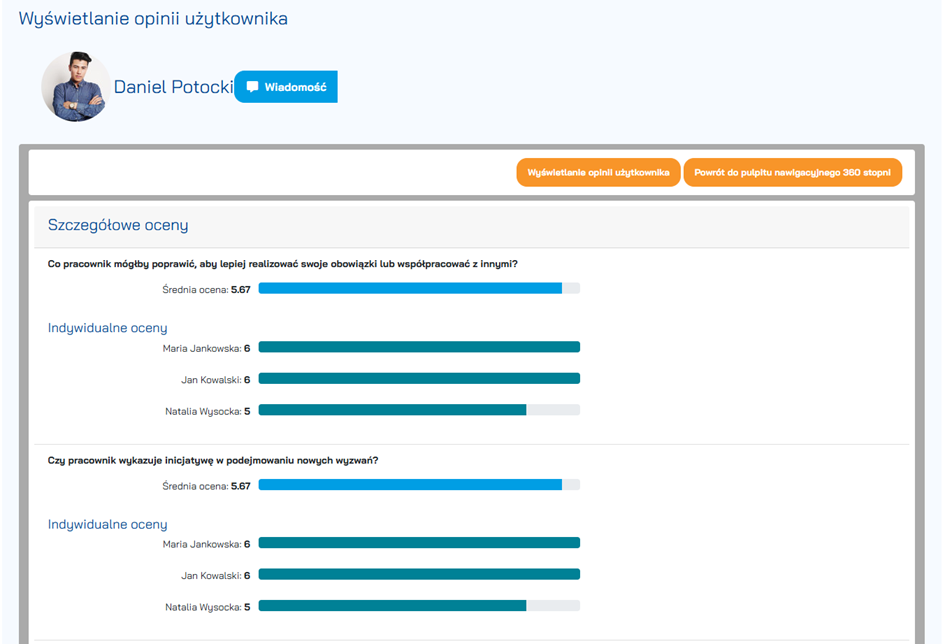Click the Daniel Potocki name text

click(173, 87)
